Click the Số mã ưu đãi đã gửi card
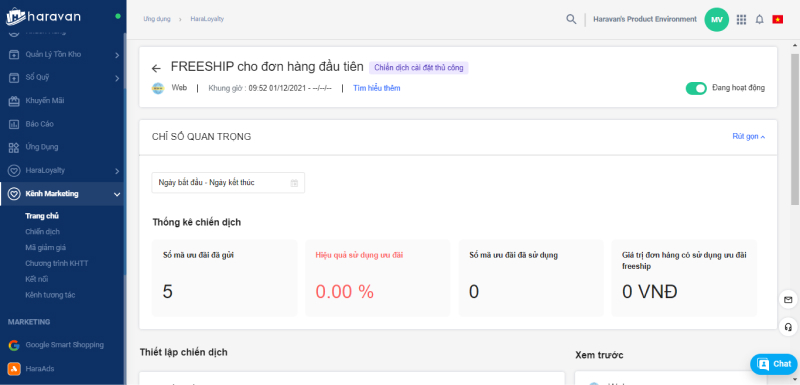 pos(224,278)
